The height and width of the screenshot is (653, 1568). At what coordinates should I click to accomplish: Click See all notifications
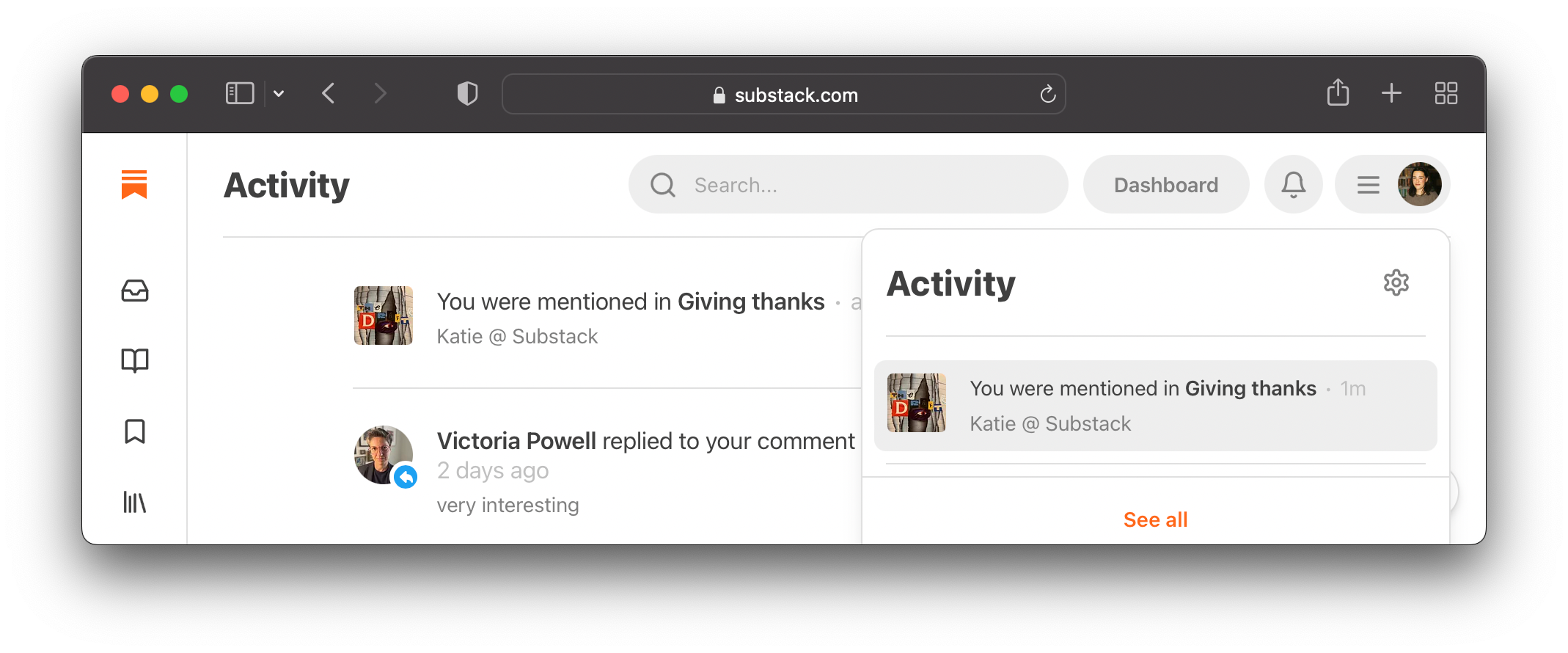tap(1155, 519)
